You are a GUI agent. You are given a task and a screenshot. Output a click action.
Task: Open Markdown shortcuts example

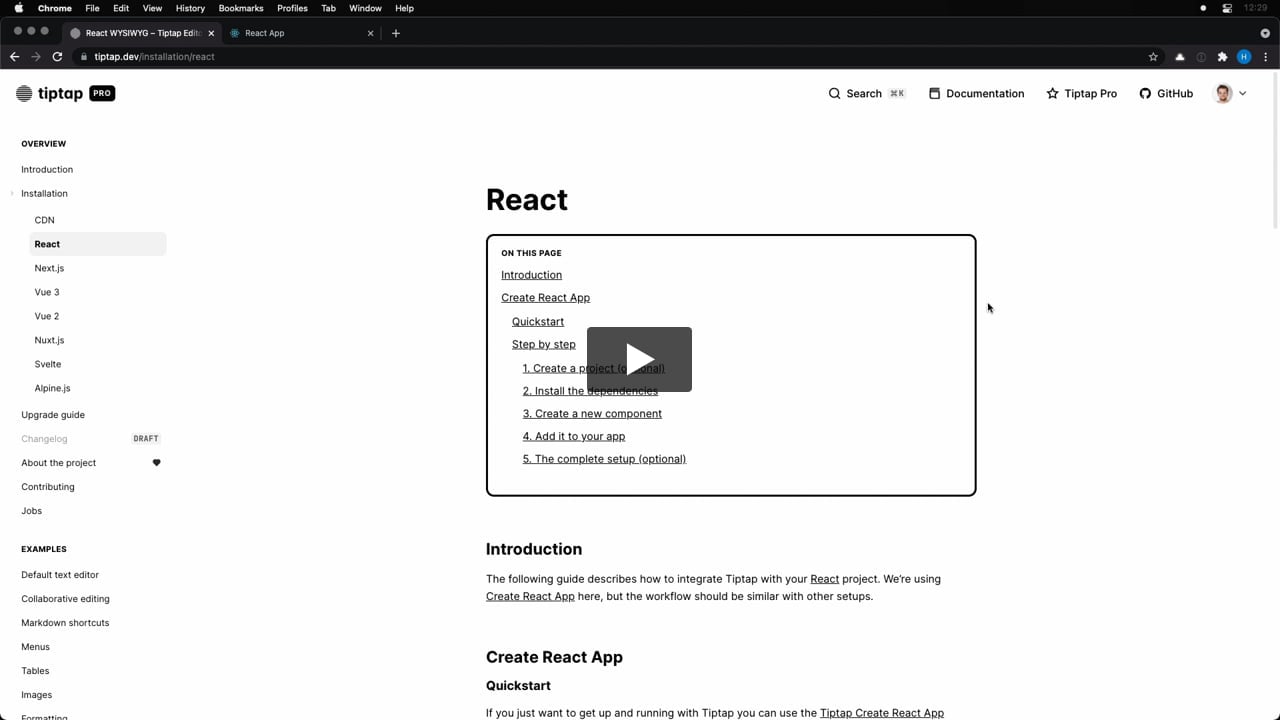click(x=65, y=623)
